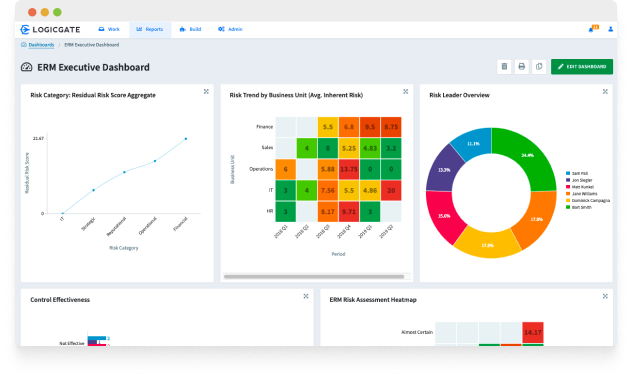Expand the ERM Risk Assessment Heatmap panel
The width and height of the screenshot is (632, 379).
tap(605, 296)
